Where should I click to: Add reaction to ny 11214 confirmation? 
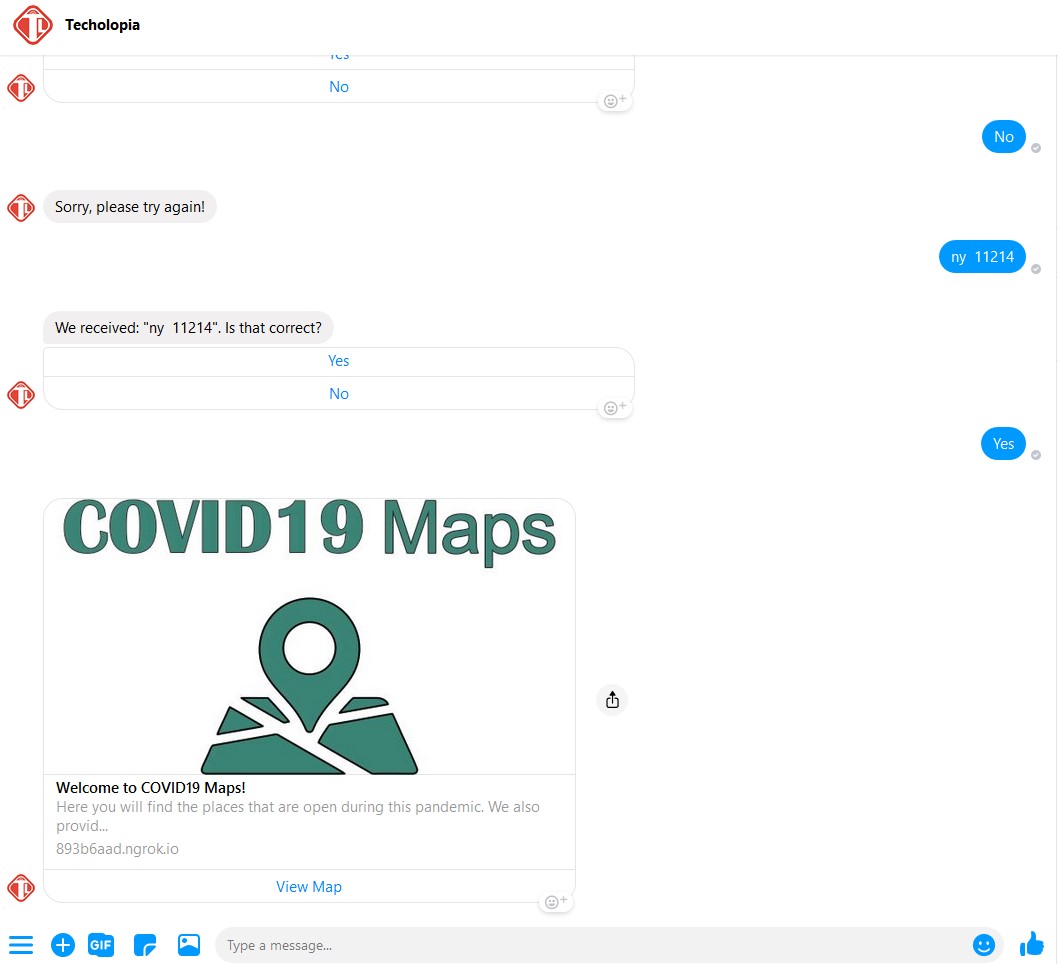click(x=615, y=407)
